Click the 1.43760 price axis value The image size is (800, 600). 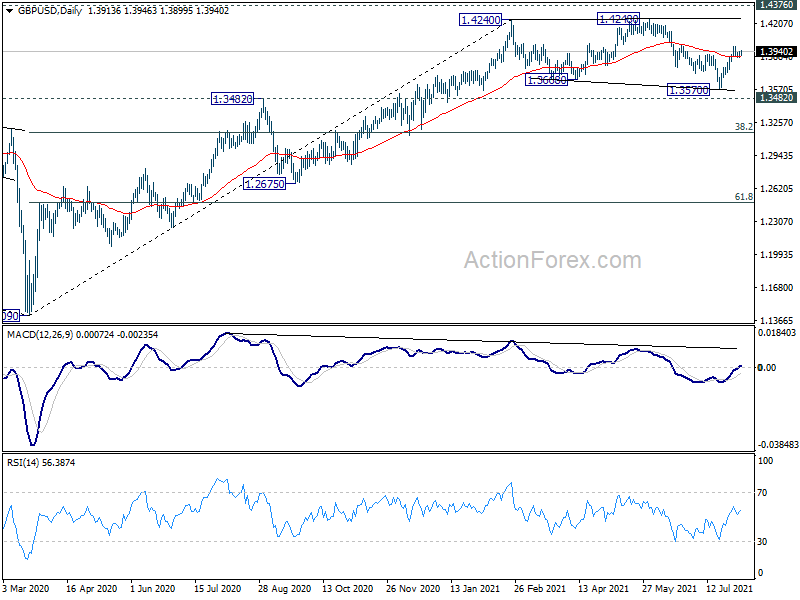(x=775, y=6)
